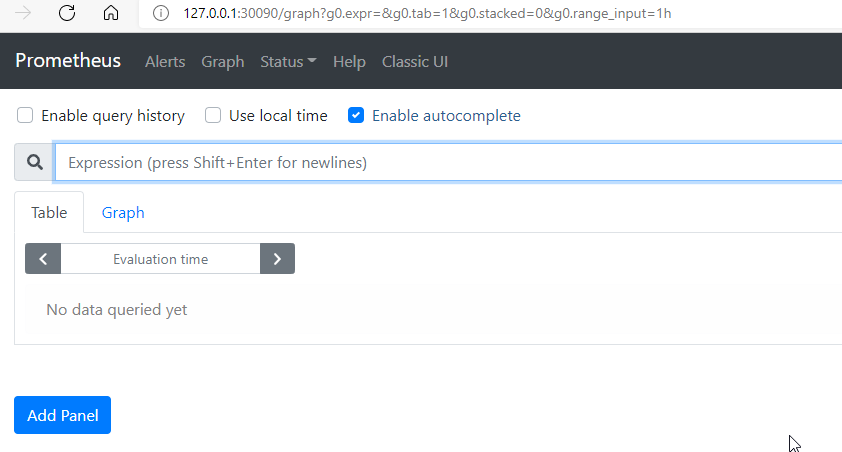842x452 pixels.
Task: Click the site information icon in address bar
Action: point(160,13)
